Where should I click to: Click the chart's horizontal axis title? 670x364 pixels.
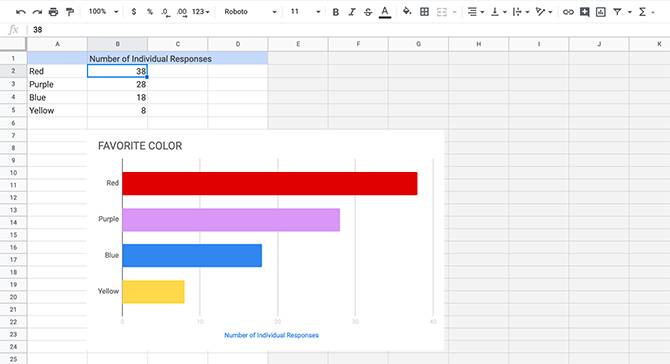point(271,335)
